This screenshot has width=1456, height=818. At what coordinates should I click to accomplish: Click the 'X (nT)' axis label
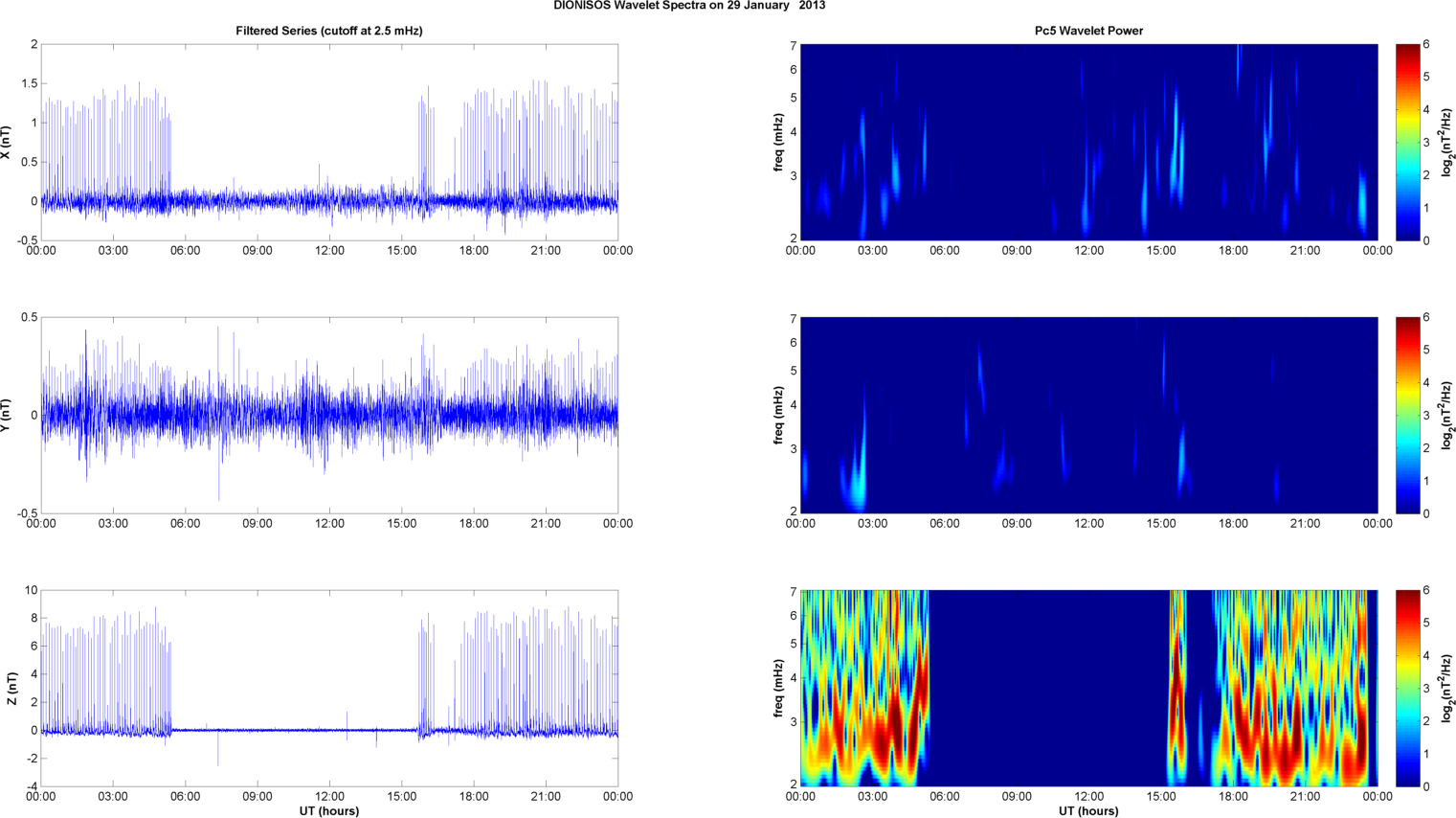6,143
